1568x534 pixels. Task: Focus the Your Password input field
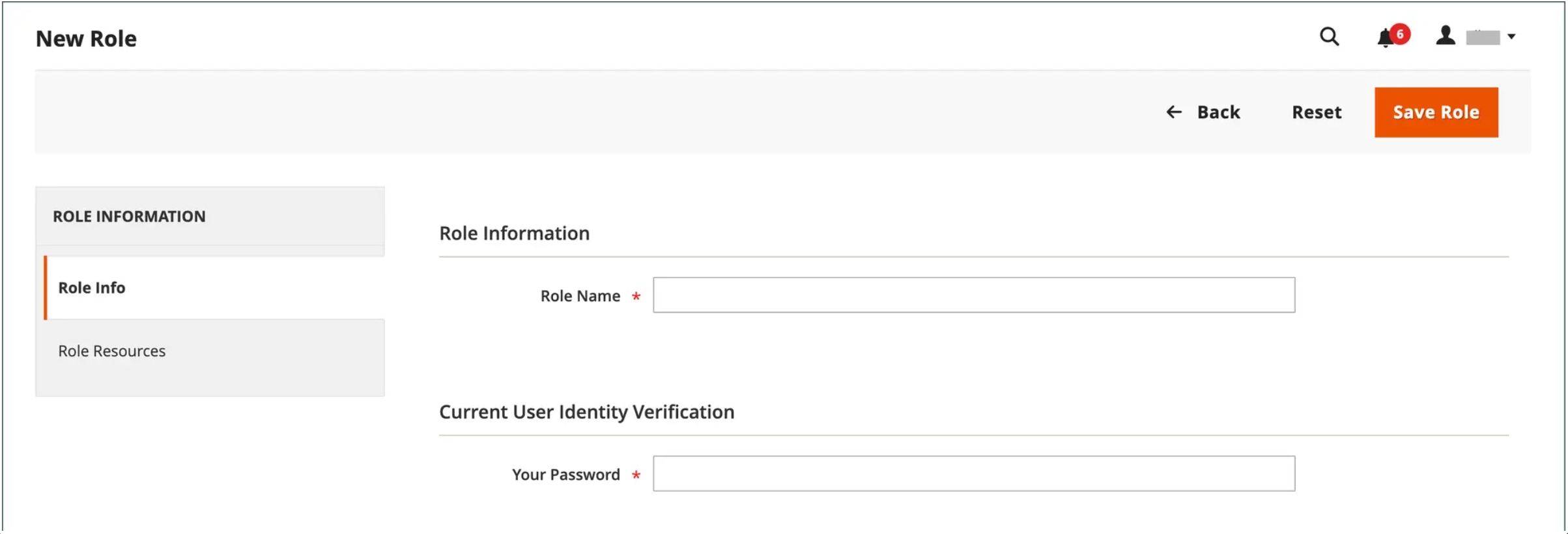point(974,473)
